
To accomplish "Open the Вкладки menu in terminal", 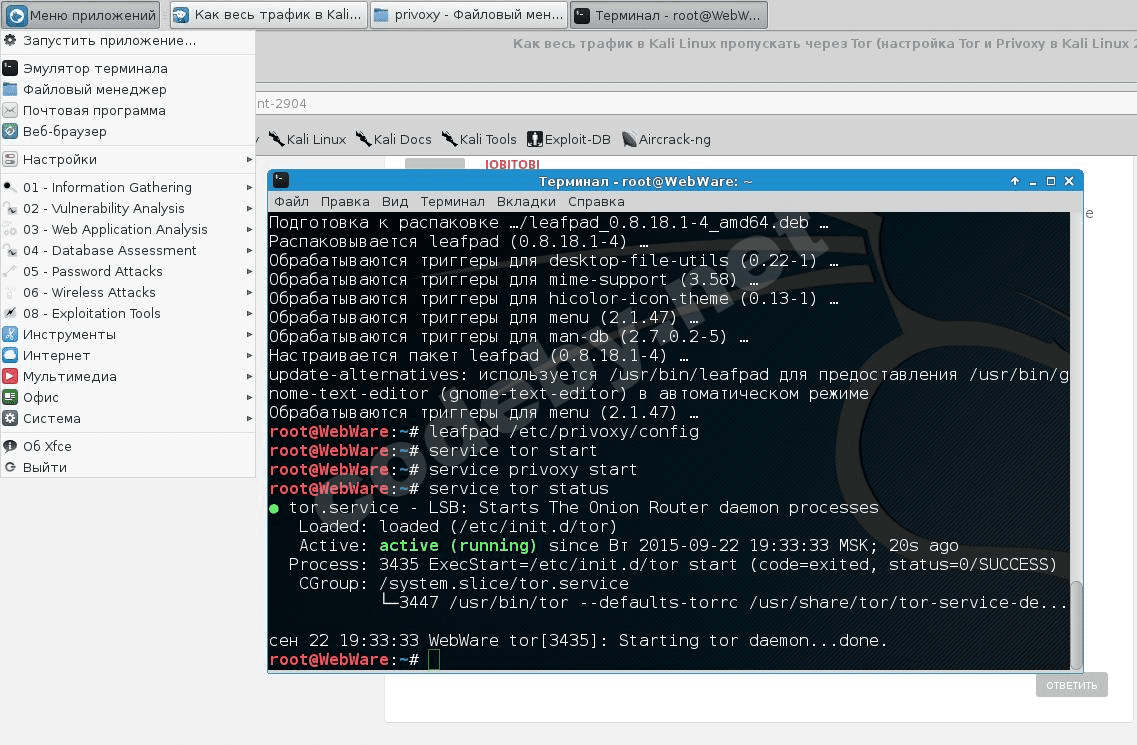I will 526,202.
